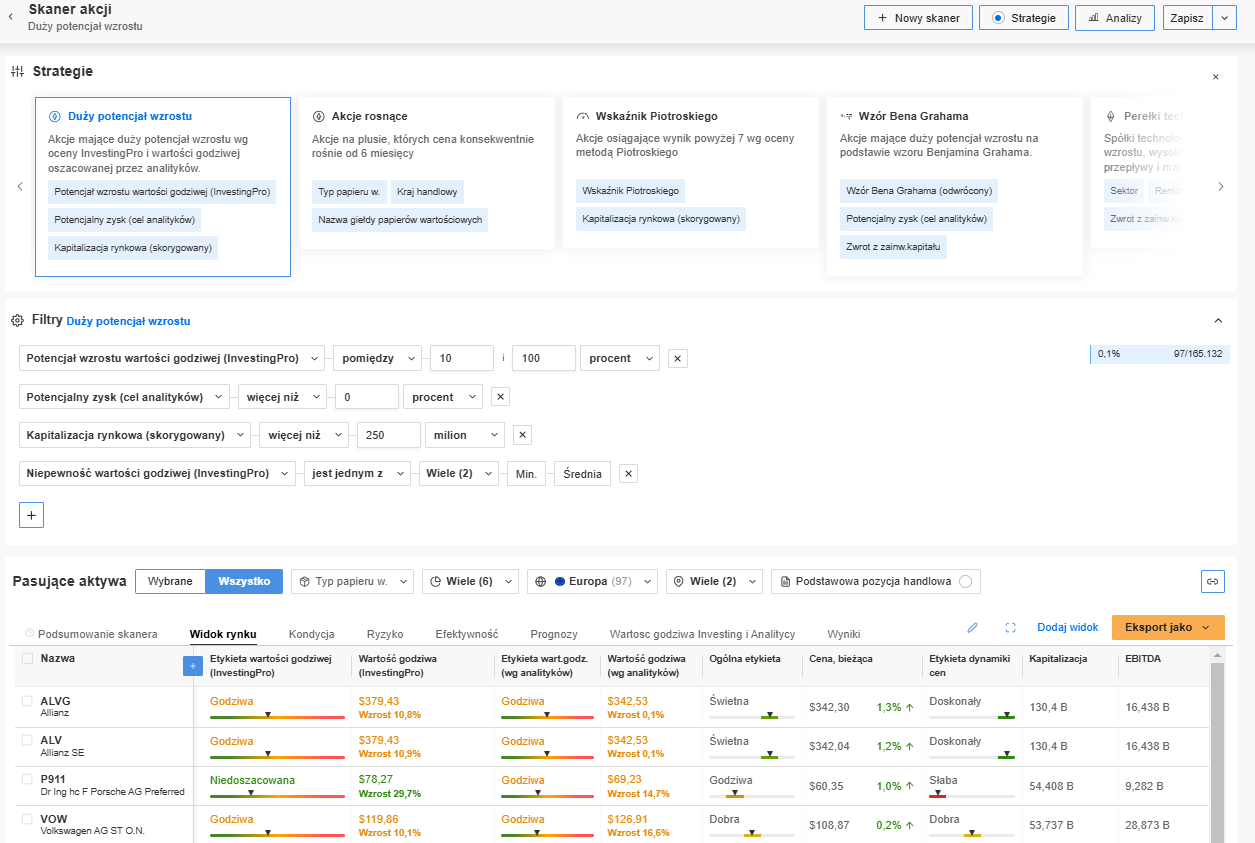
Task: Expand table to fullscreen
Action: (x=1010, y=628)
